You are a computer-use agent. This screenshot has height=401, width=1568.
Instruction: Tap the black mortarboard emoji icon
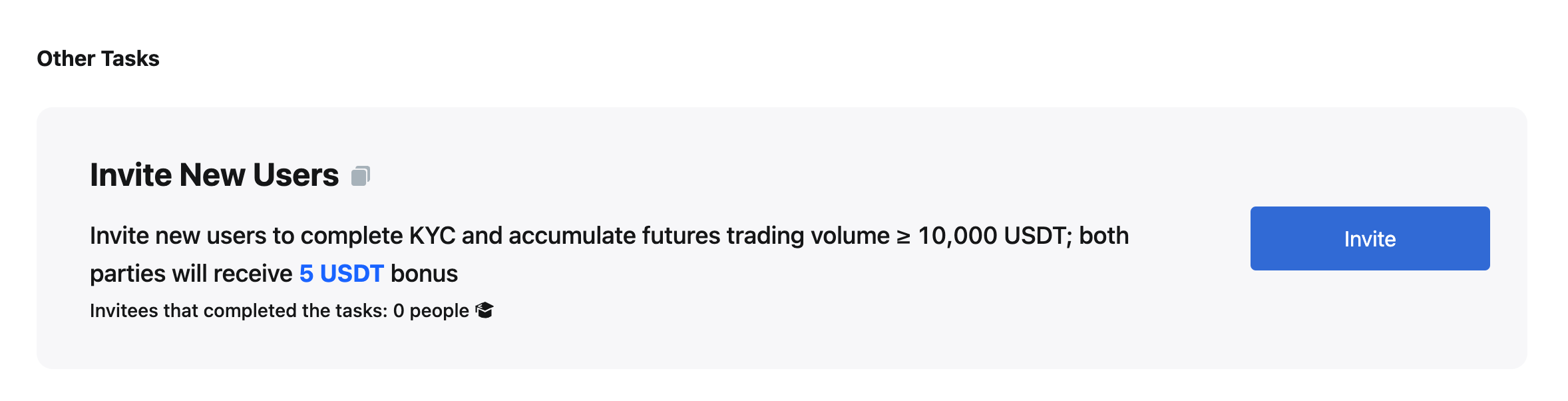pos(485,310)
